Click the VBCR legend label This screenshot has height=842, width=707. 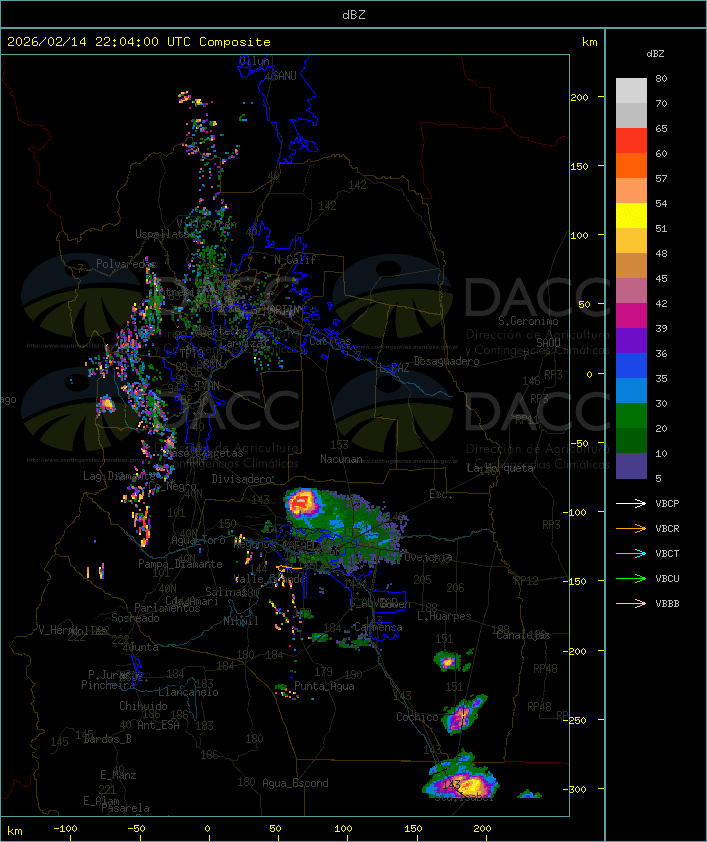[x=667, y=528]
